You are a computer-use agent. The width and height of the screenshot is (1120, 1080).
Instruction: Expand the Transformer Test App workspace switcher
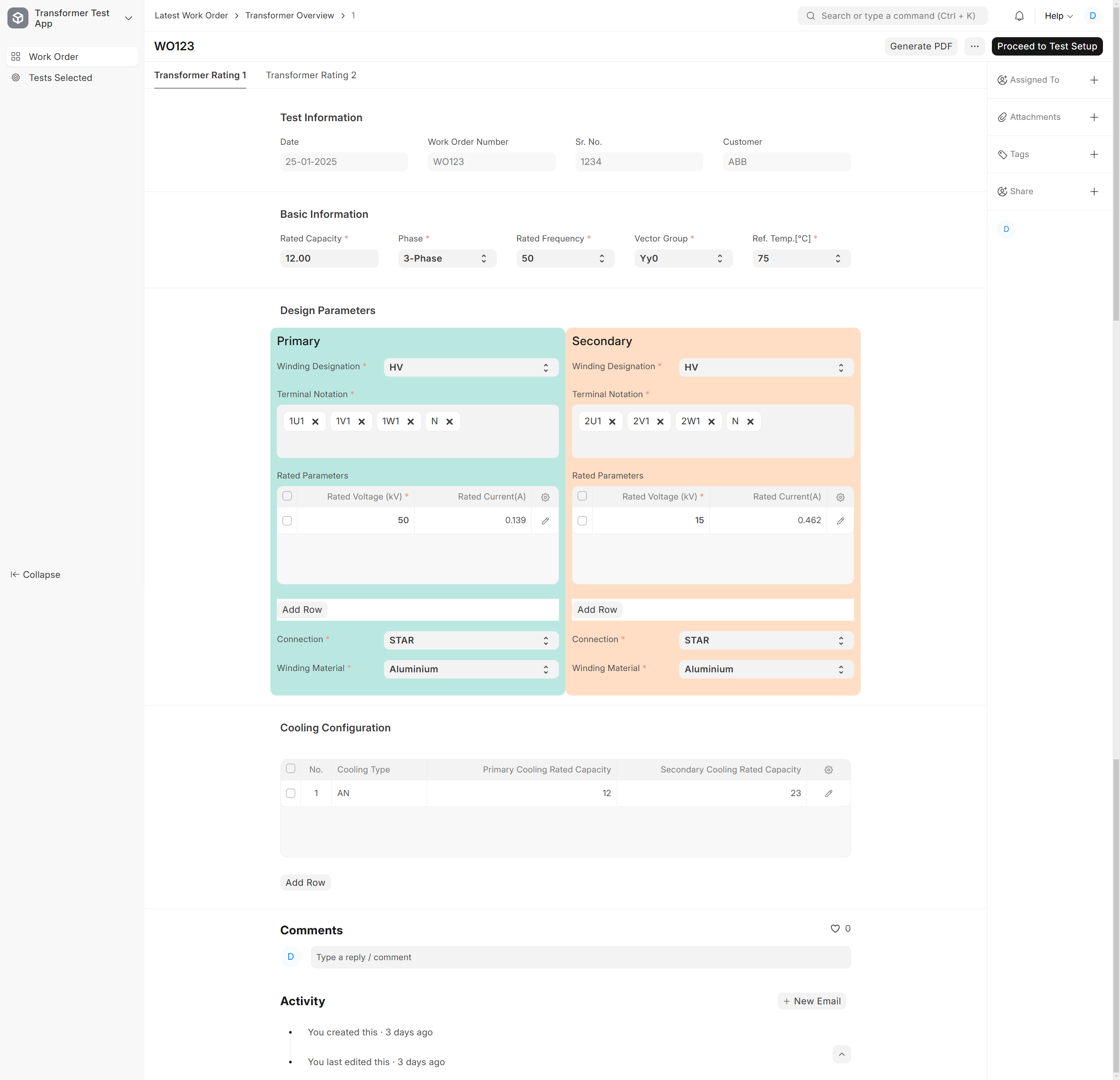point(129,18)
